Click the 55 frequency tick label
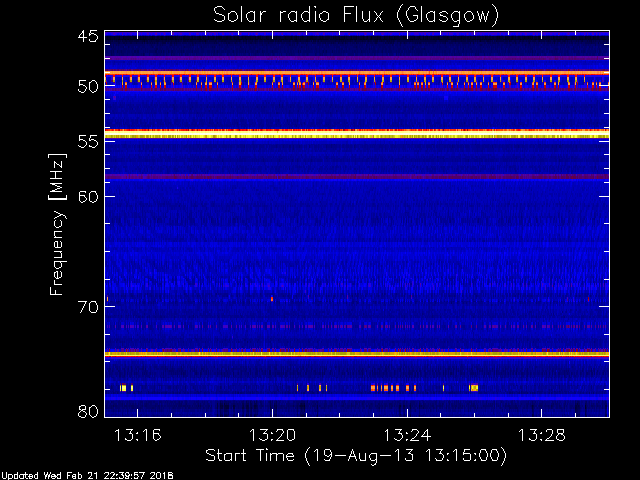 click(87, 142)
